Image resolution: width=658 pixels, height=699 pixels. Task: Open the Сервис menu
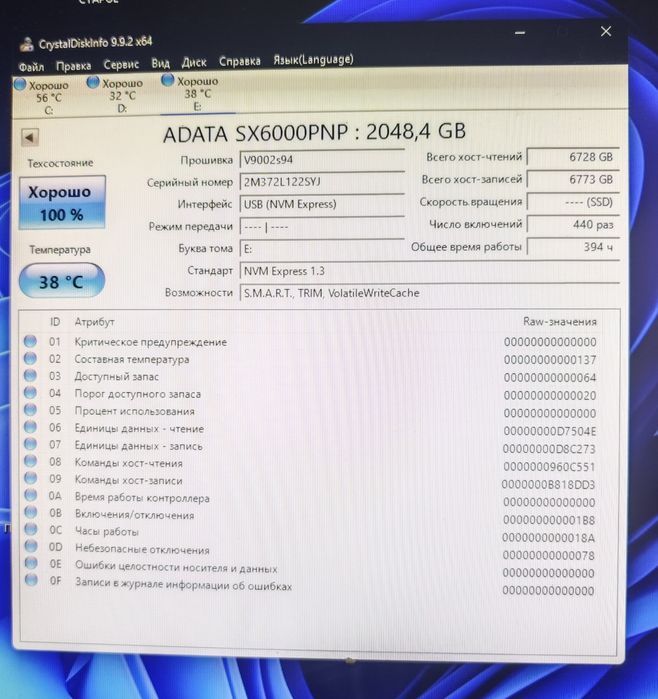pyautogui.click(x=121, y=65)
